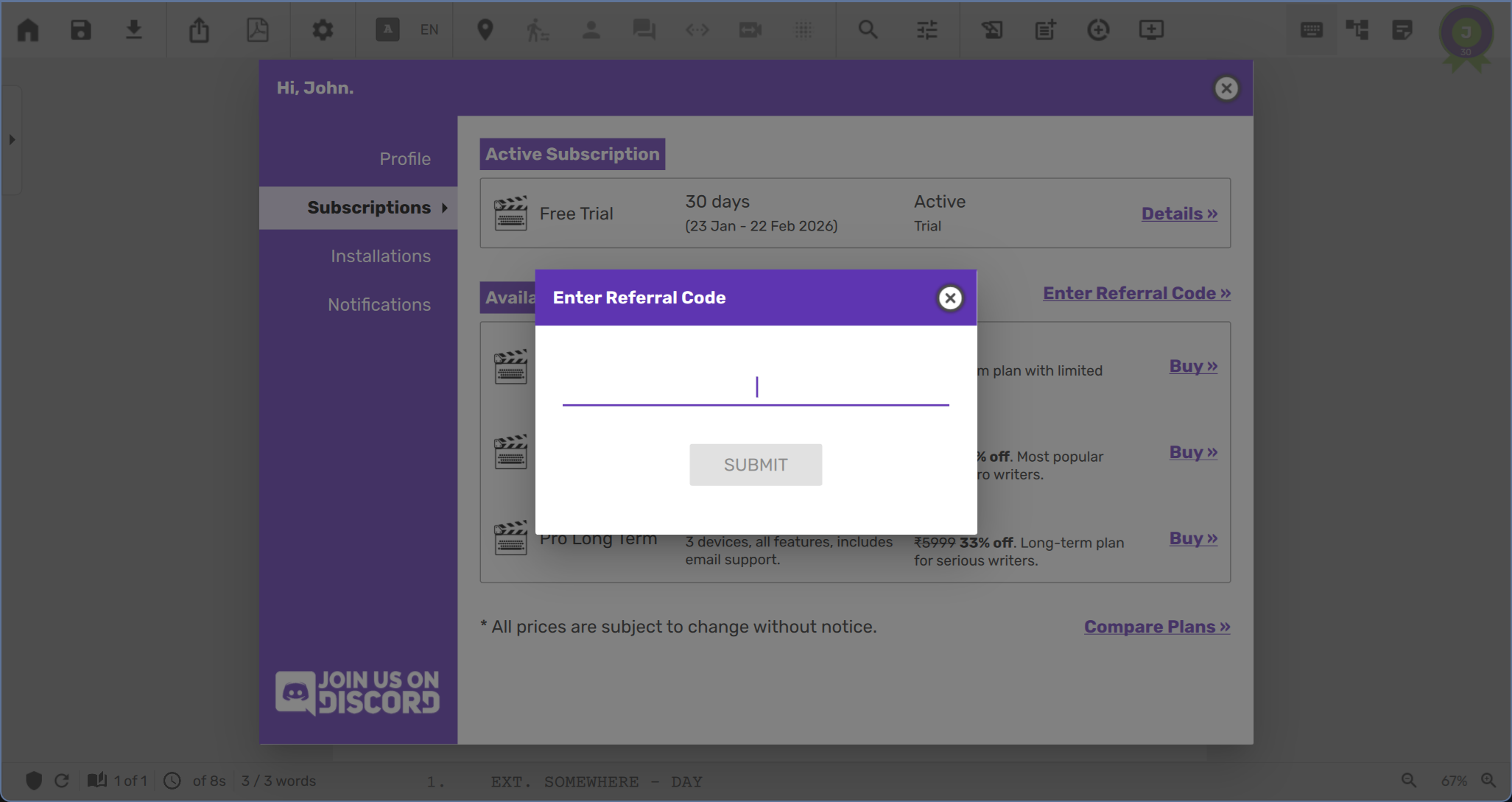The image size is (1512, 802).
Task: Click the referral code text field
Action: point(756,387)
